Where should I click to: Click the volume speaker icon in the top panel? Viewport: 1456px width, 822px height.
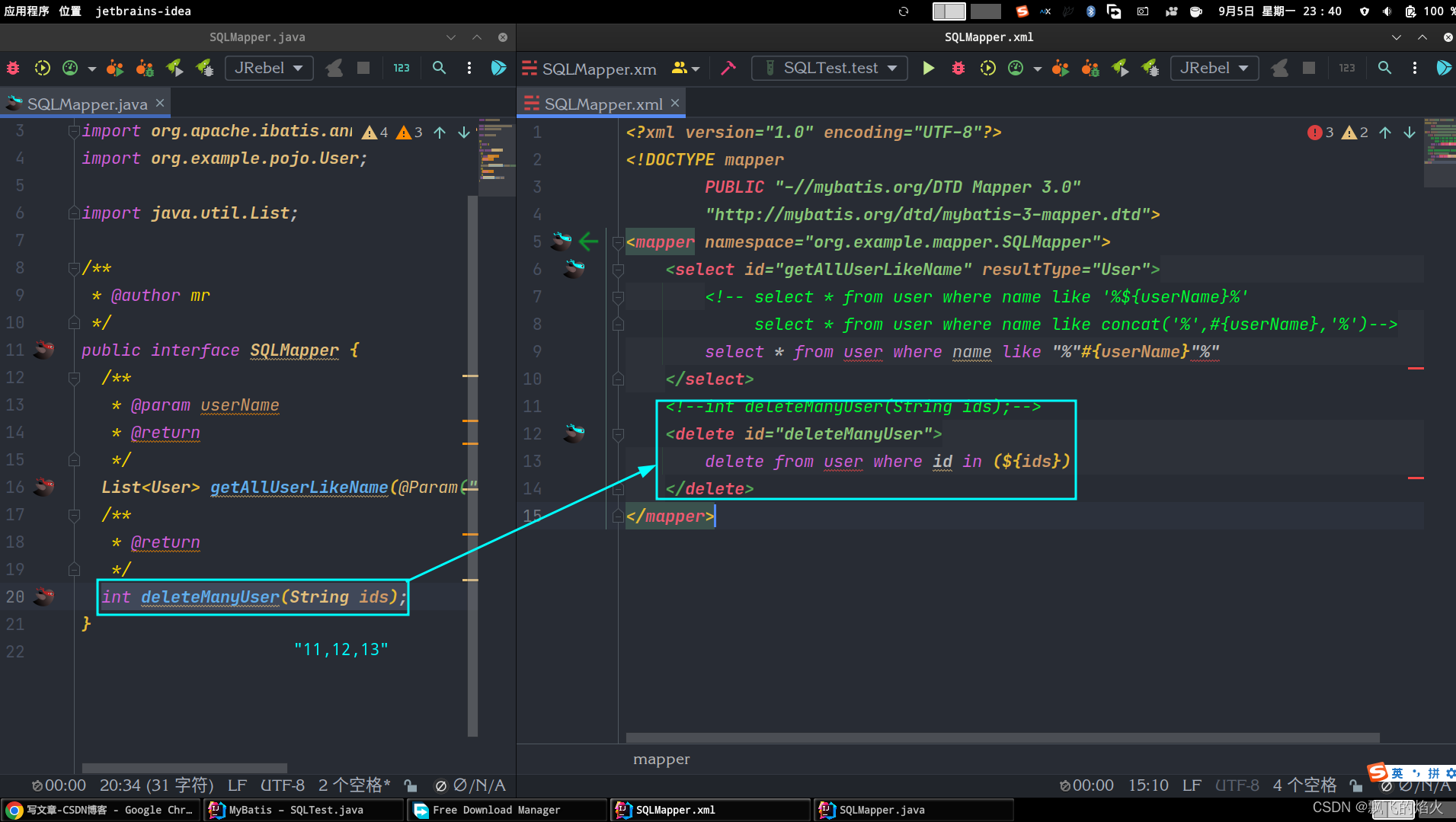(x=1387, y=11)
